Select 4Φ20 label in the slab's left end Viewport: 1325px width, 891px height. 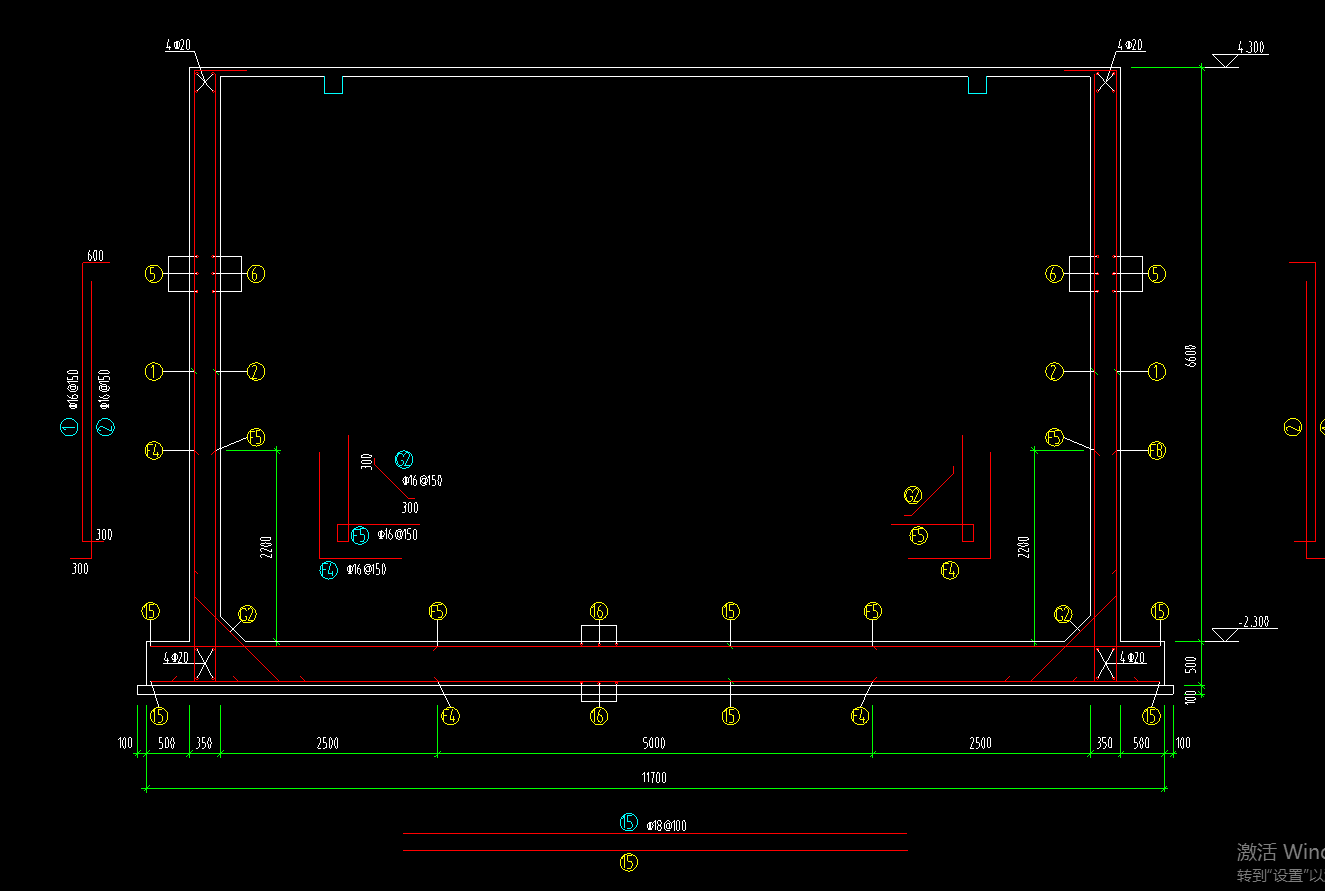[176, 658]
